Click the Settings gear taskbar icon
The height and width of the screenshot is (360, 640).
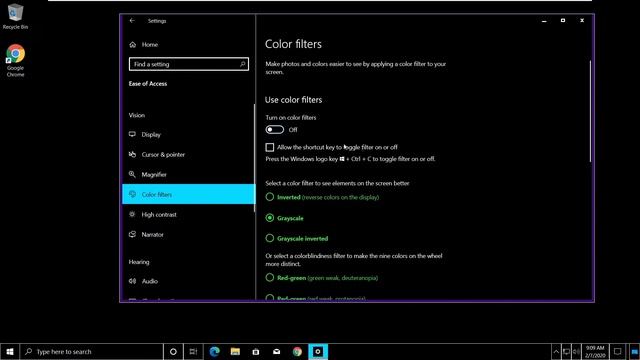click(318, 351)
